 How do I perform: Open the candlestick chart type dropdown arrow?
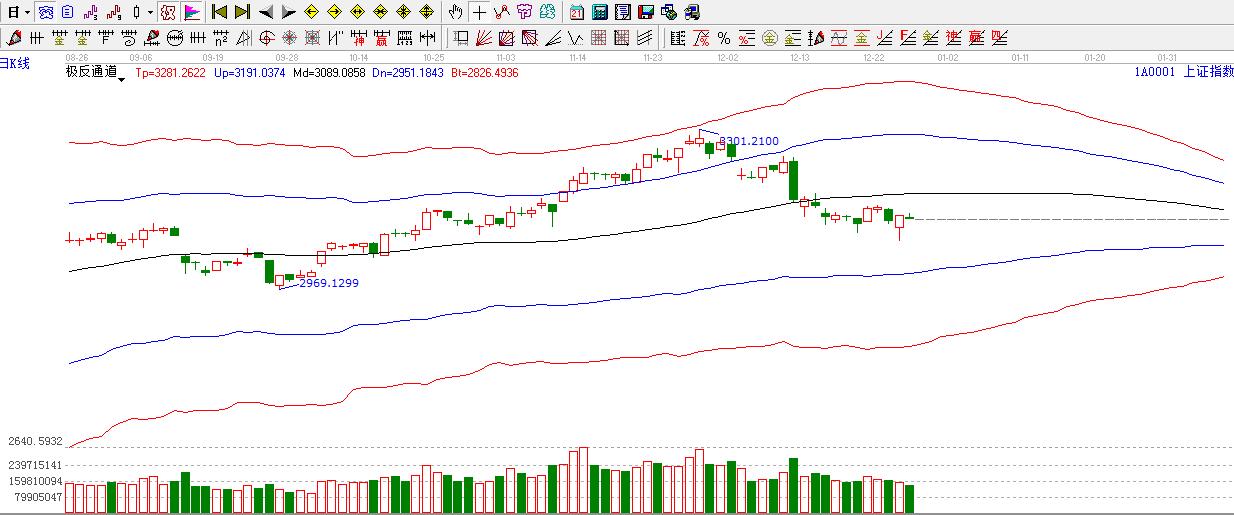[x=150, y=13]
